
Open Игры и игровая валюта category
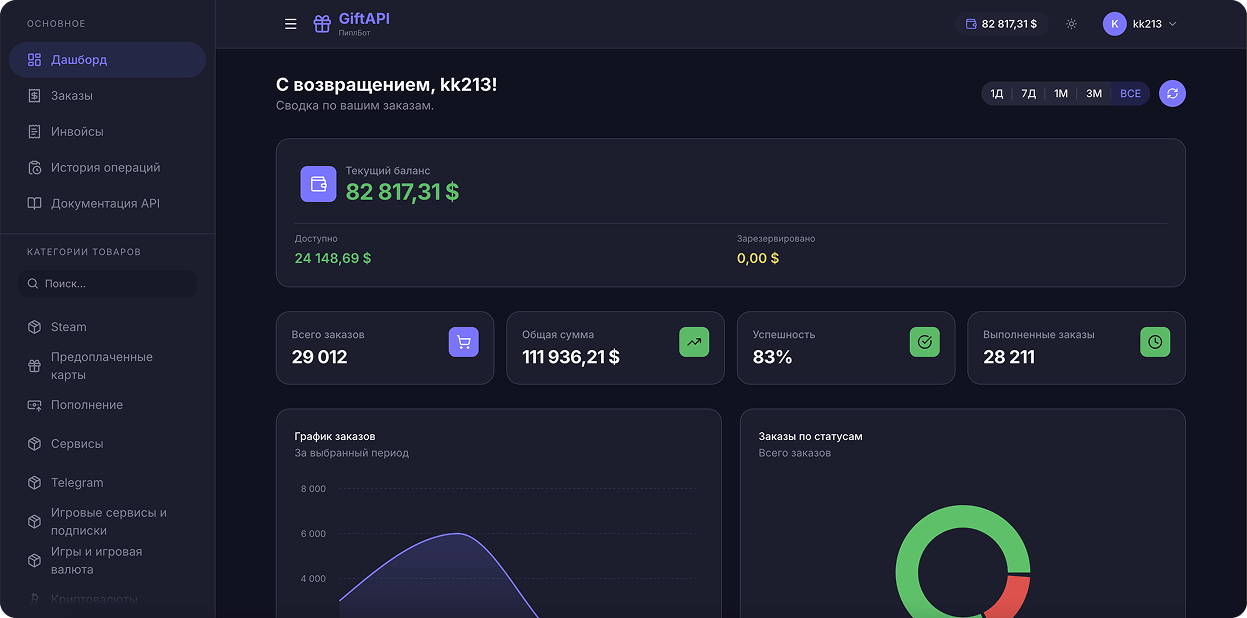(x=108, y=561)
